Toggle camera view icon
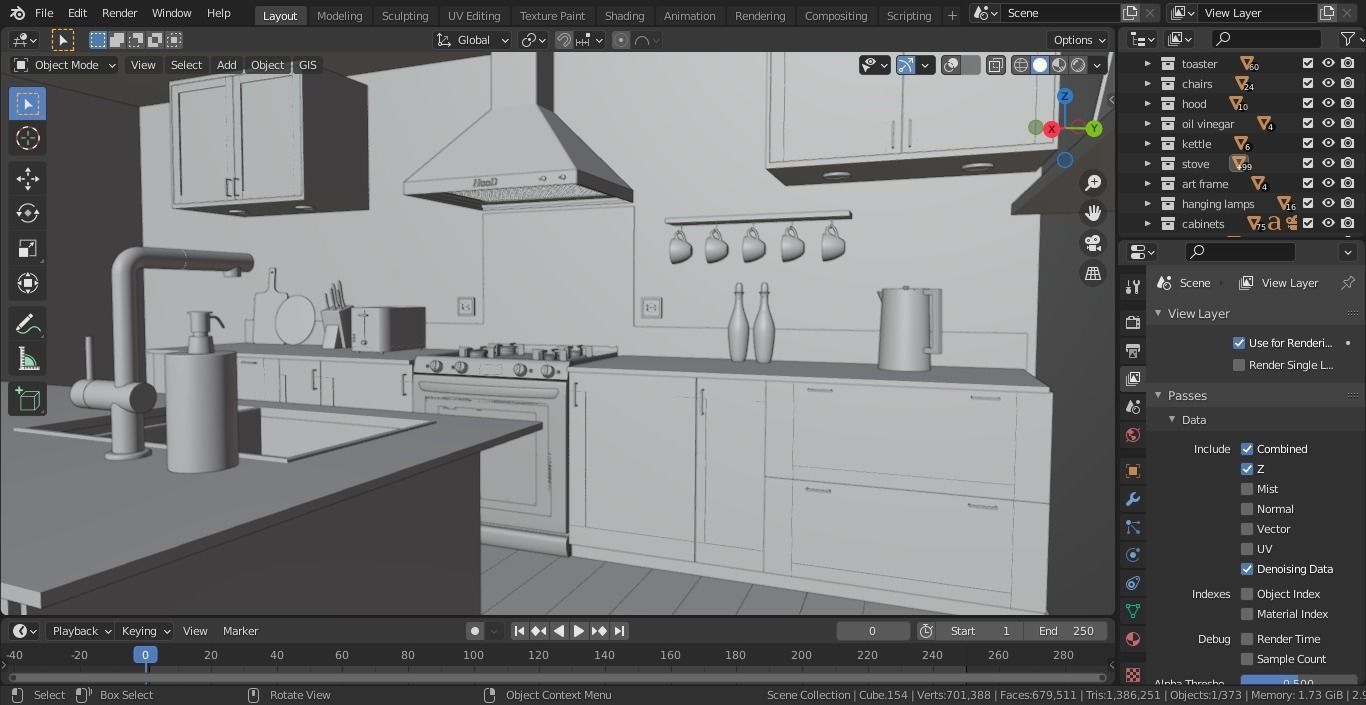The height and width of the screenshot is (705, 1366). (1093, 243)
